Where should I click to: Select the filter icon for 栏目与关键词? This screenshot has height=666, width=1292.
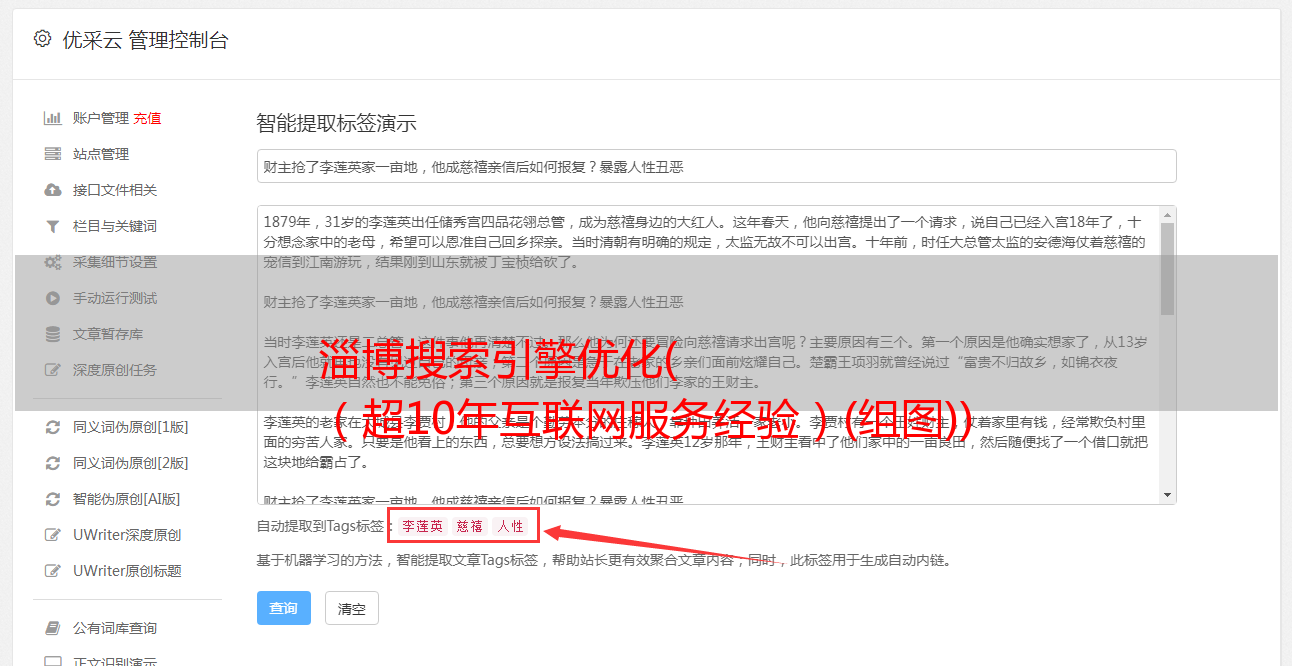[x=53, y=226]
